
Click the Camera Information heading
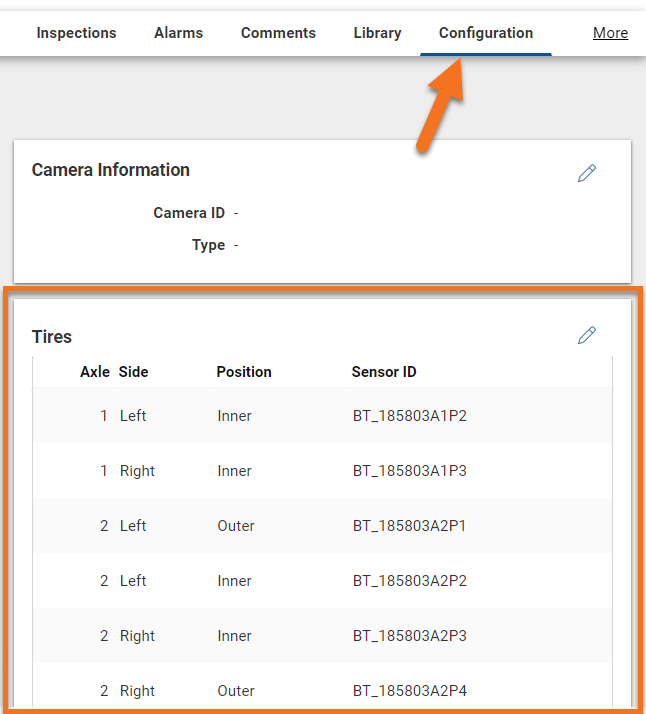click(x=111, y=170)
